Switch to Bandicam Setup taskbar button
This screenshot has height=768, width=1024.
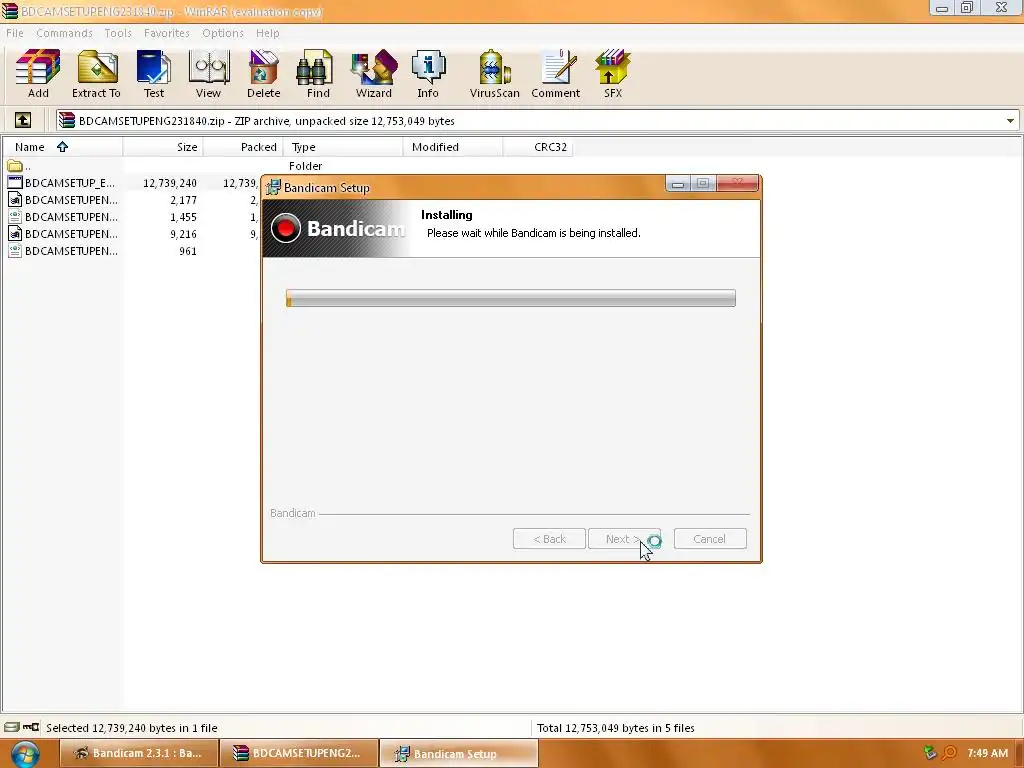(459, 753)
